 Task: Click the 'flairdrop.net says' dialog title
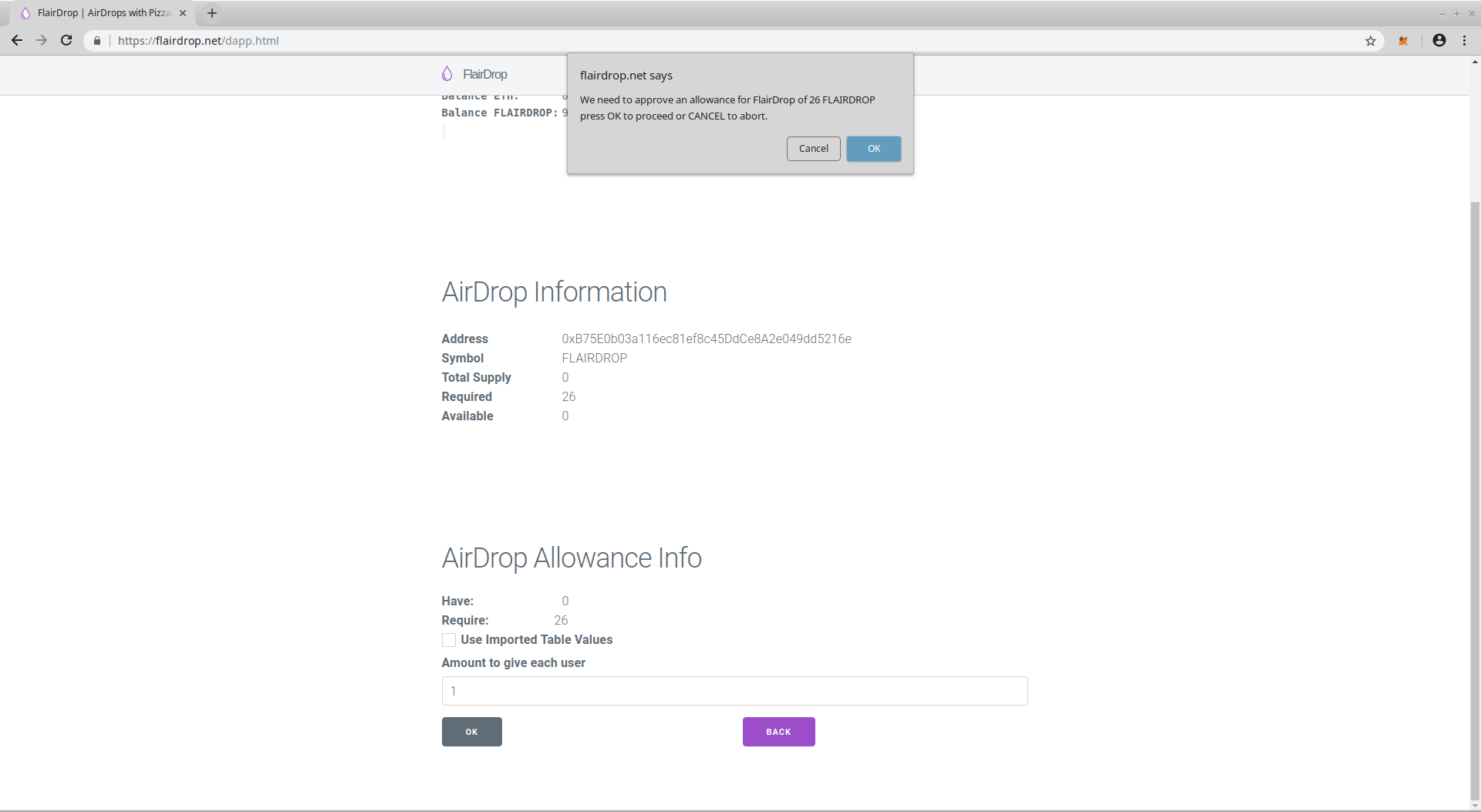tap(626, 76)
